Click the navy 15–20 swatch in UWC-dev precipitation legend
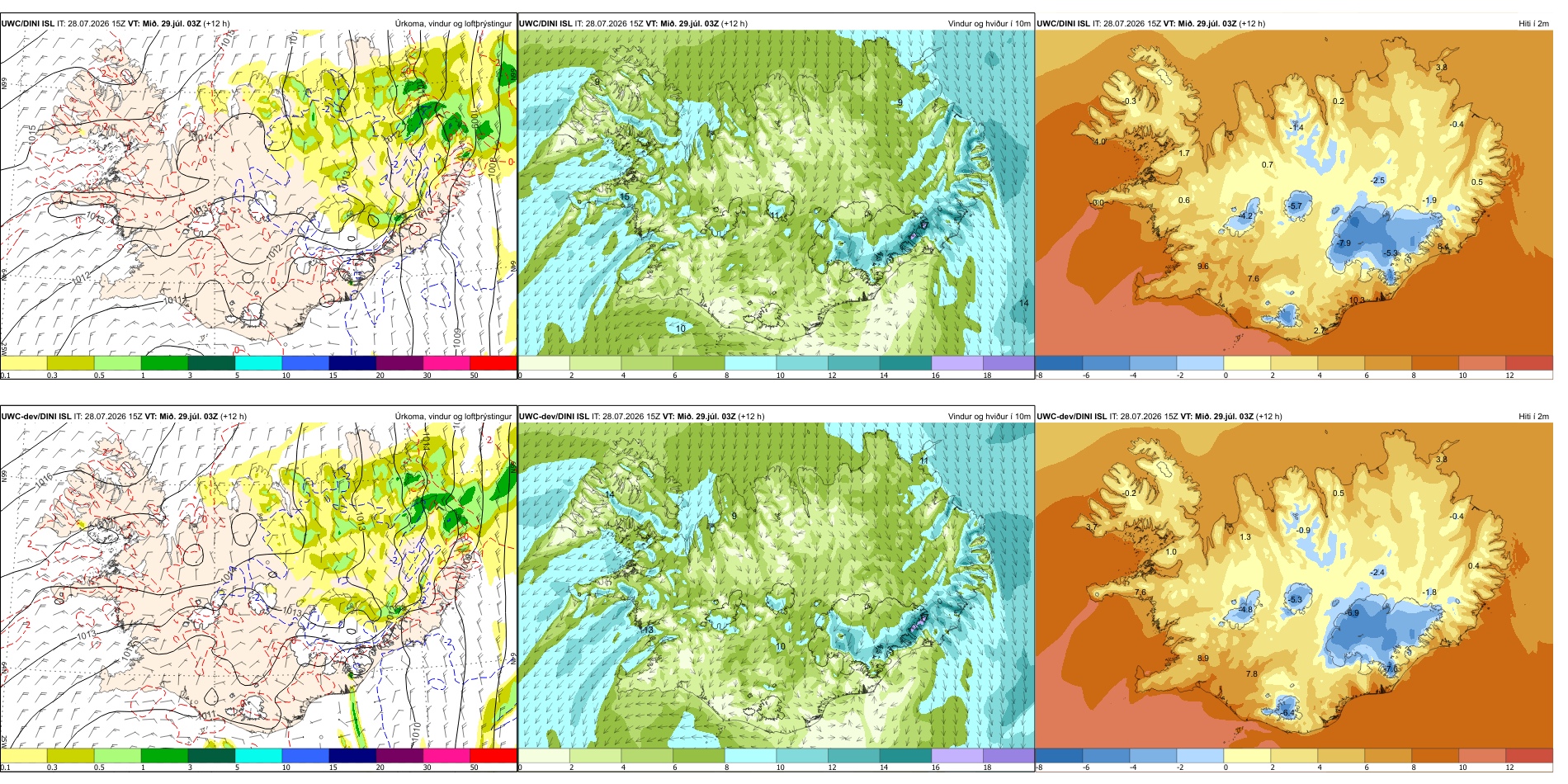This screenshot has height=784, width=1568. (352, 755)
